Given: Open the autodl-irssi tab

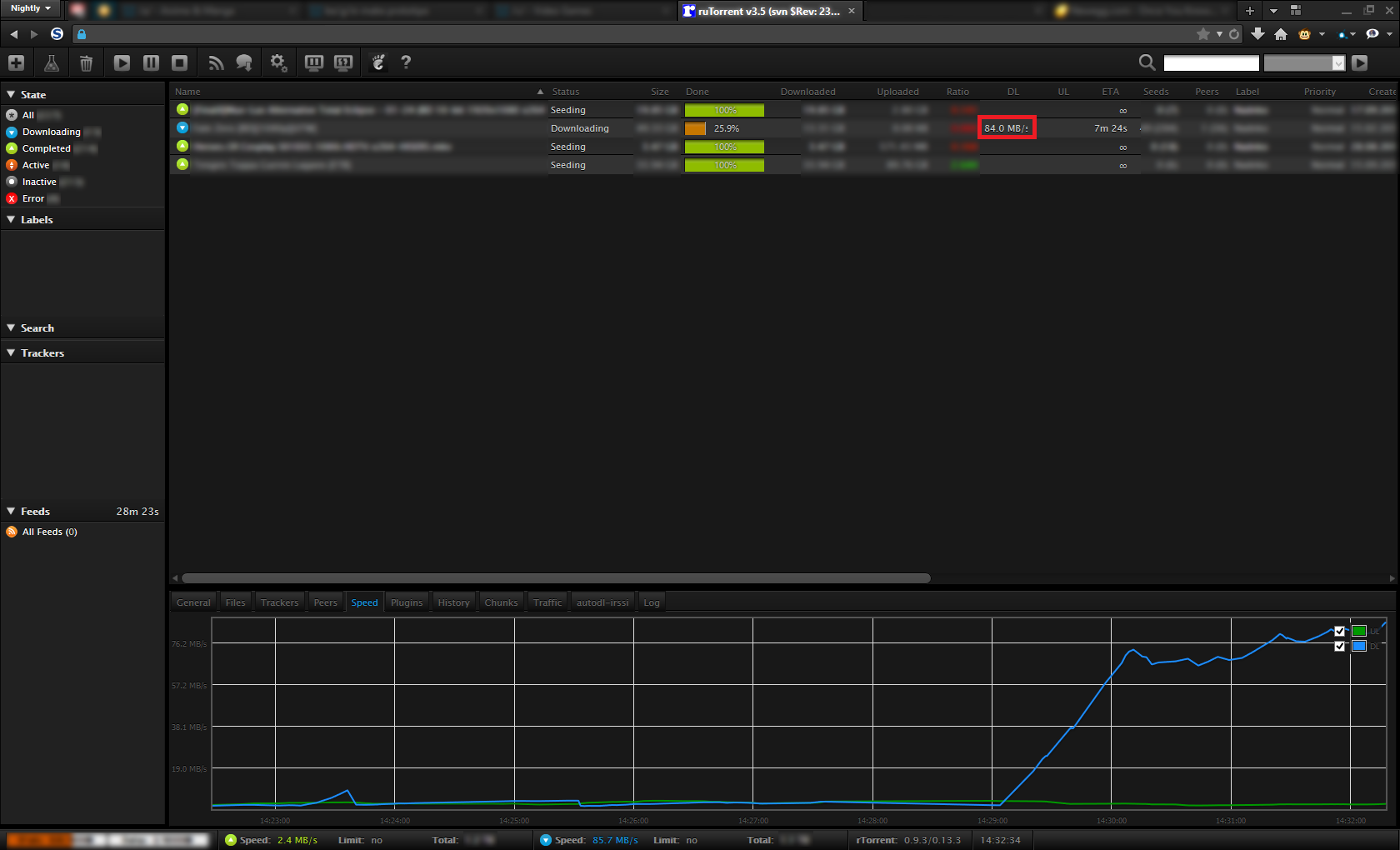Looking at the screenshot, I should tap(602, 602).
